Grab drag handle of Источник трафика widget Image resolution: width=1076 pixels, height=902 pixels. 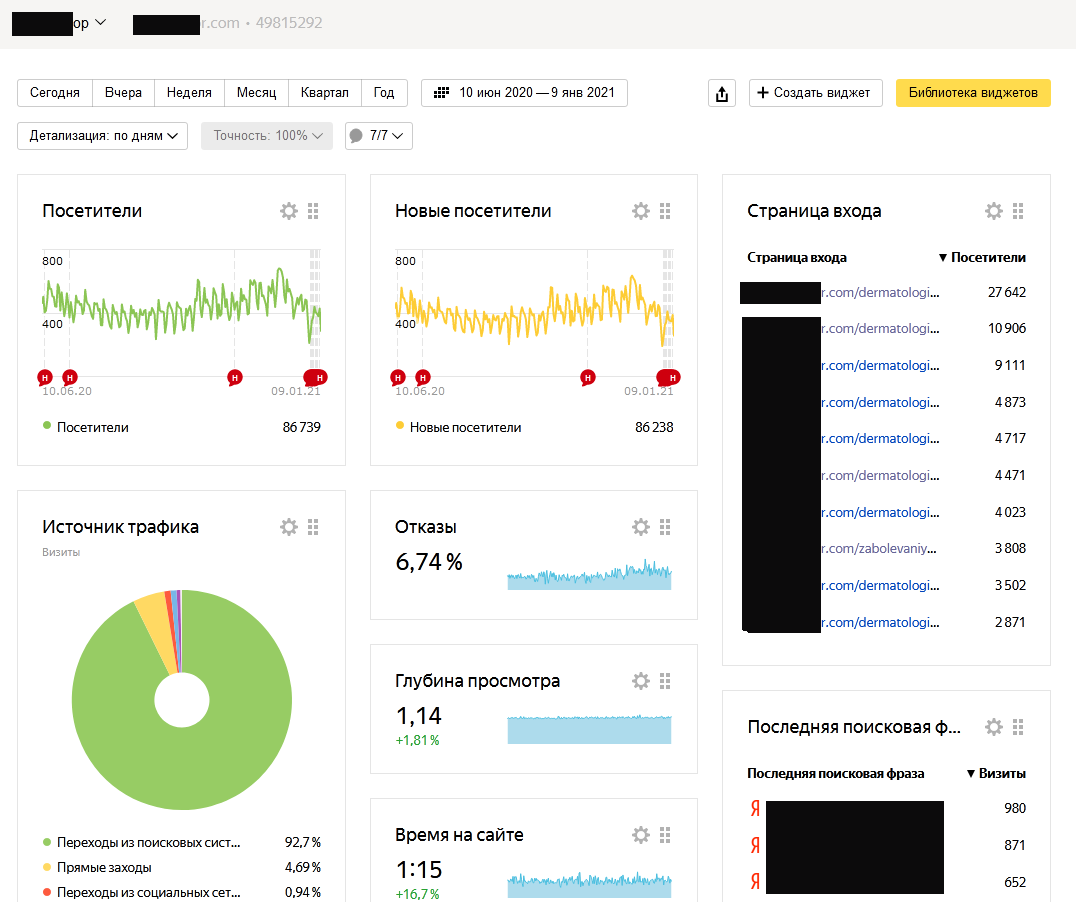click(x=313, y=527)
